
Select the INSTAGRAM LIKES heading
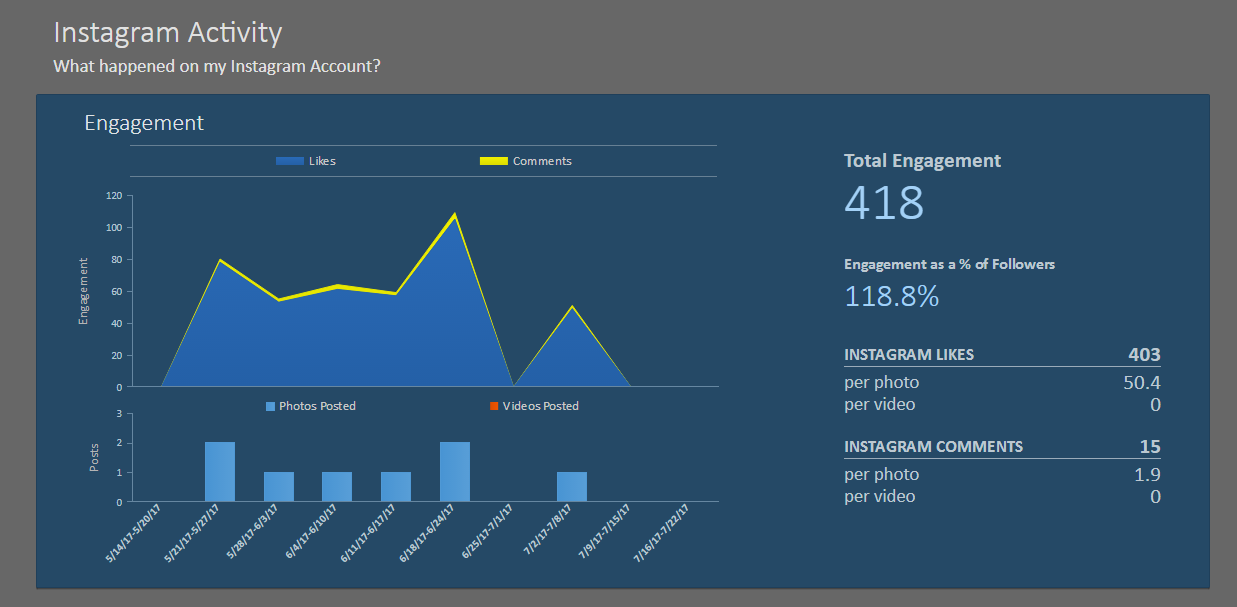pyautogui.click(x=909, y=354)
